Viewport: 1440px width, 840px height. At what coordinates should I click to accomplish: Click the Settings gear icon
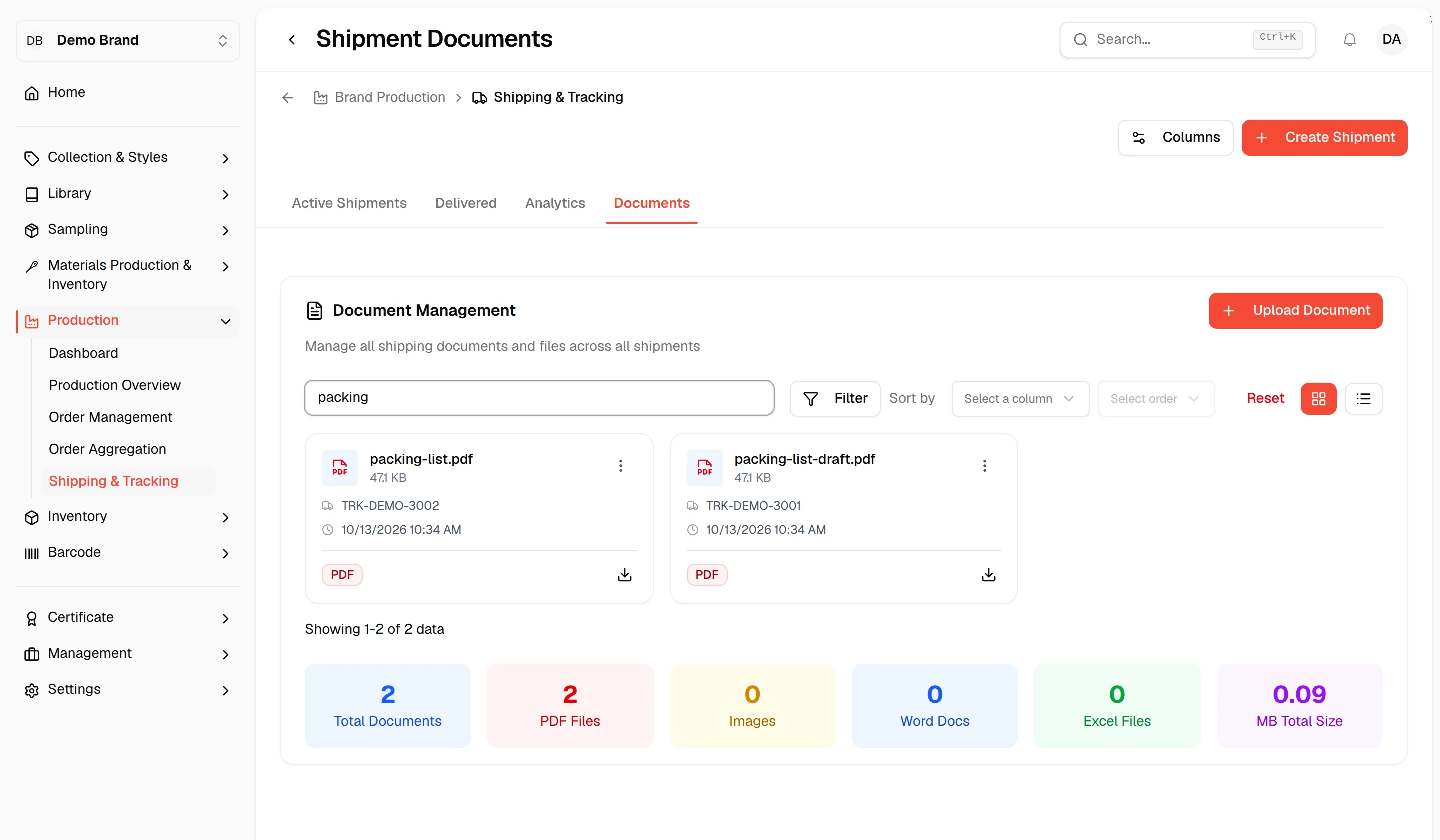(32, 690)
